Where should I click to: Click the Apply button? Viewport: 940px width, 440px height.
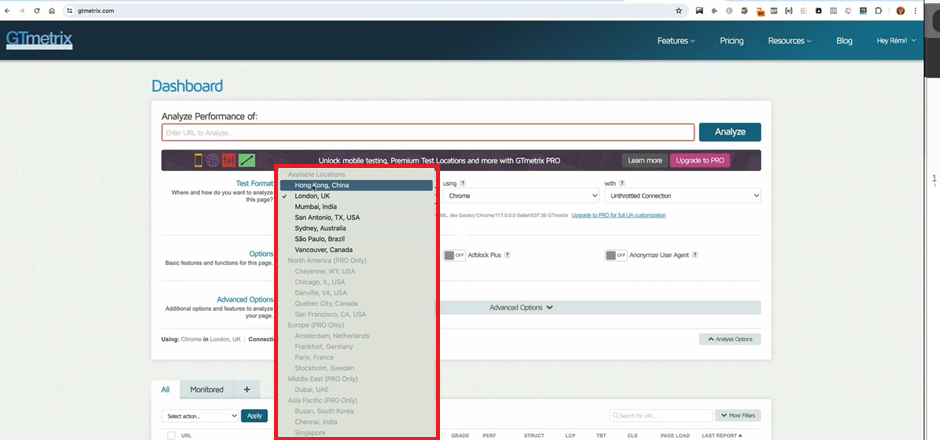click(x=254, y=416)
